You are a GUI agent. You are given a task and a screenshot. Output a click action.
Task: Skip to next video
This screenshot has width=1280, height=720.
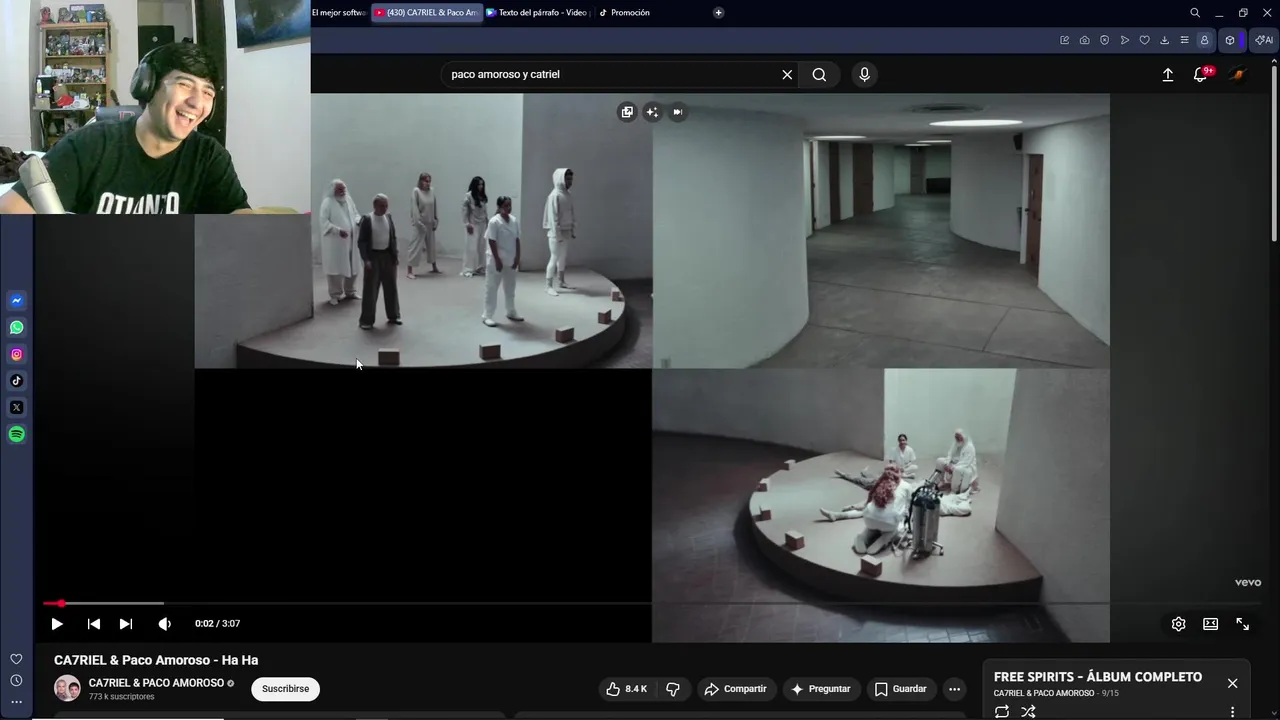click(126, 624)
